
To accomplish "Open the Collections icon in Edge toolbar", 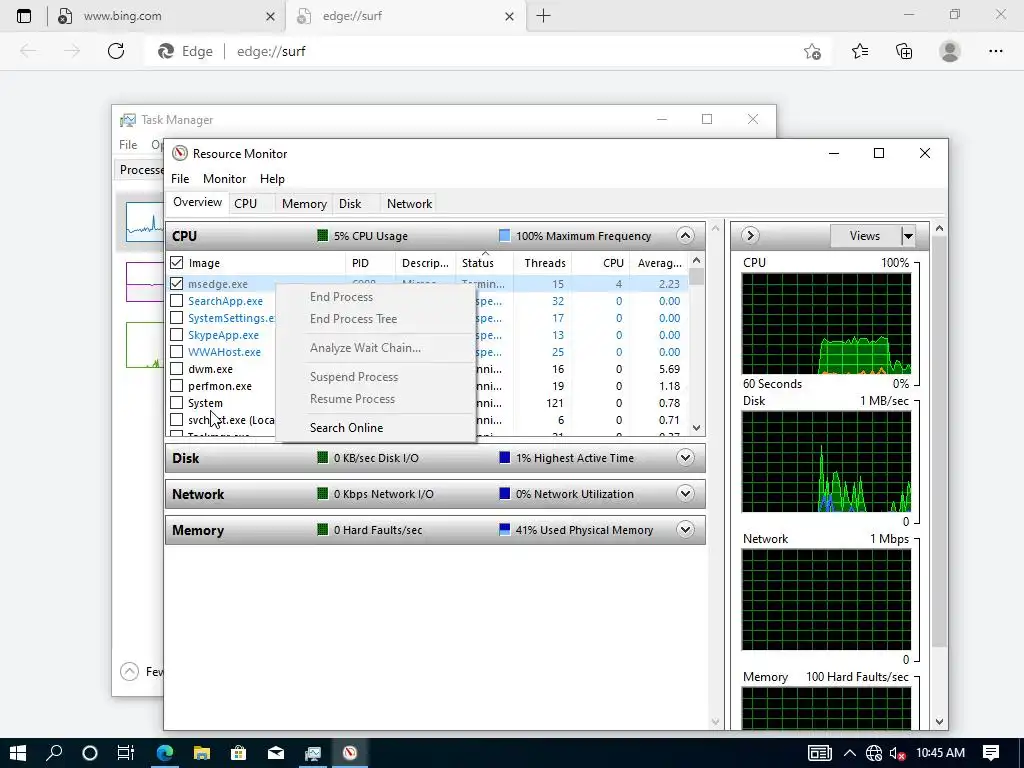I will tap(904, 51).
